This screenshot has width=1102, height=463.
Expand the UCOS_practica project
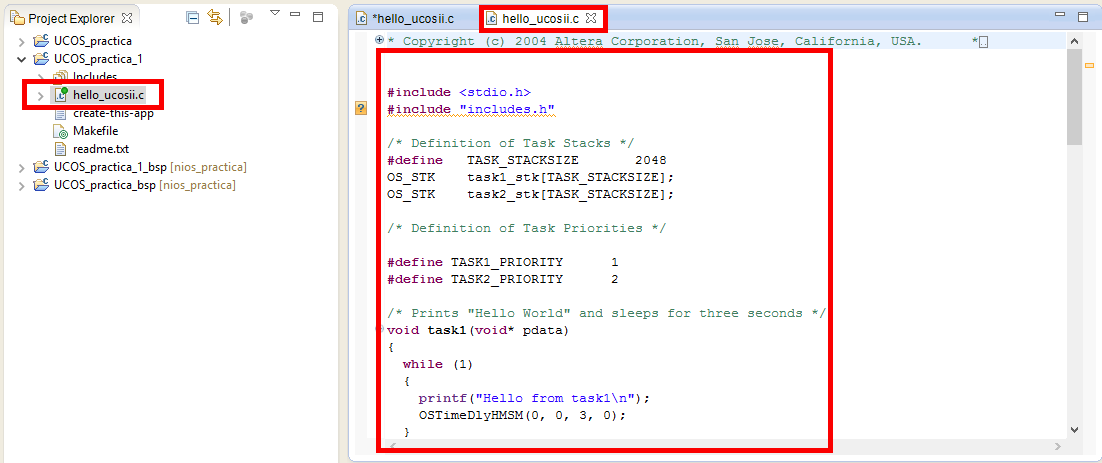click(22, 41)
